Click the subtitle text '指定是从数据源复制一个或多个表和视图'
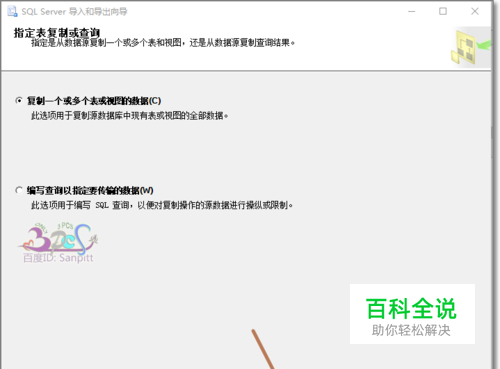The image size is (500, 369). pyautogui.click(x=107, y=43)
